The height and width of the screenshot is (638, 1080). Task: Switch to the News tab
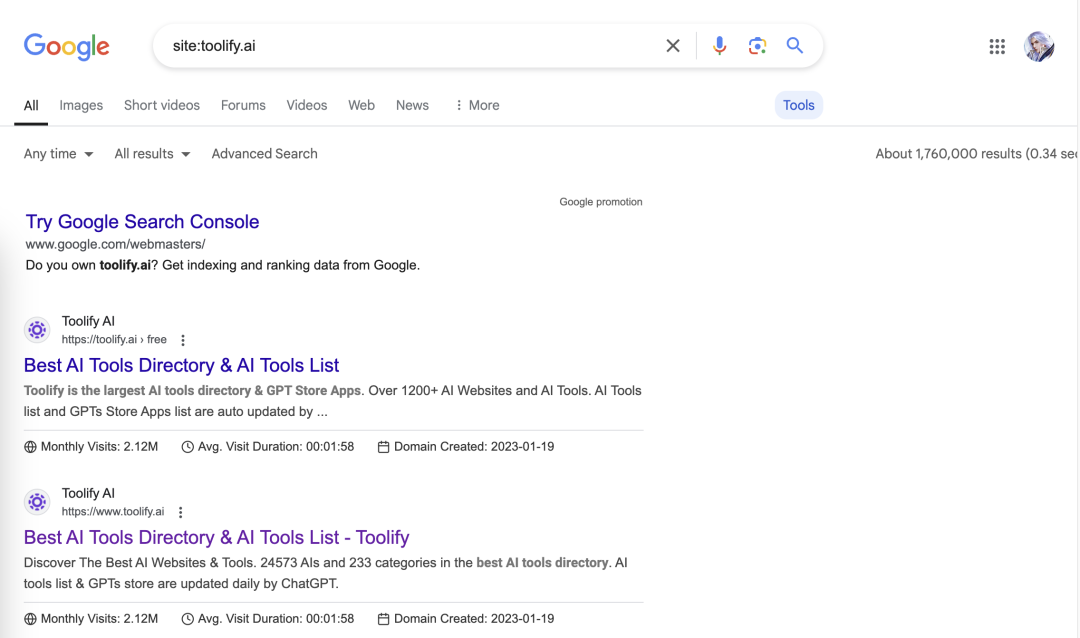coord(412,105)
